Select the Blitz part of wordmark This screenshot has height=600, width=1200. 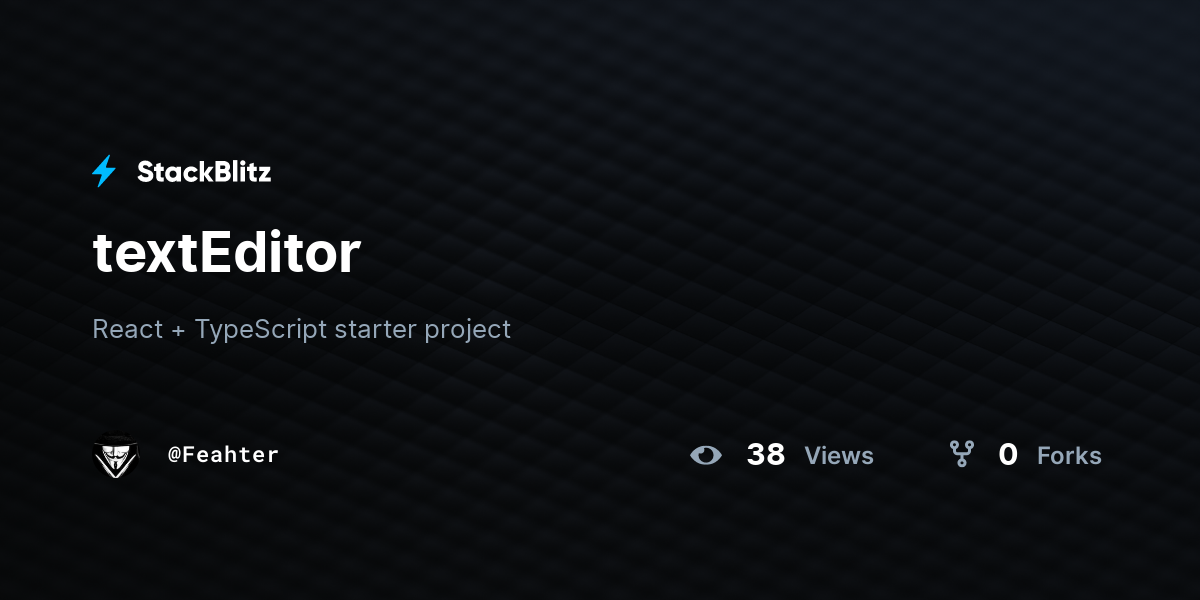pos(237,172)
